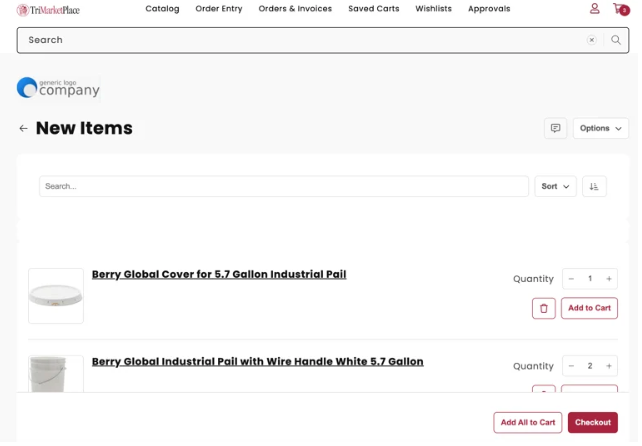Delete the Berry Global Cover item

click(543, 309)
